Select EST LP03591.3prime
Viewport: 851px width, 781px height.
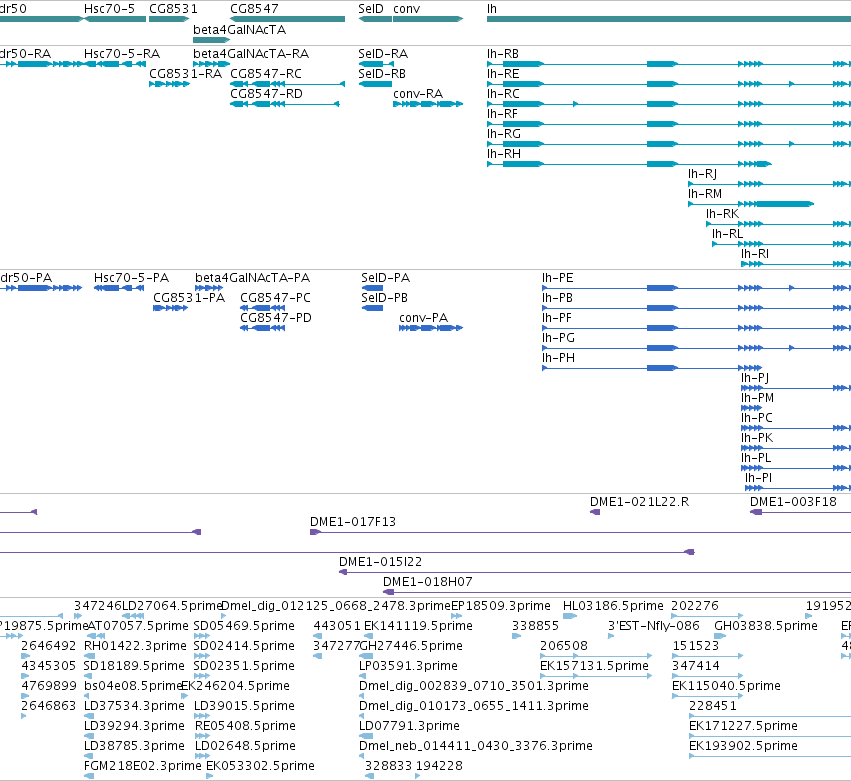408,666
